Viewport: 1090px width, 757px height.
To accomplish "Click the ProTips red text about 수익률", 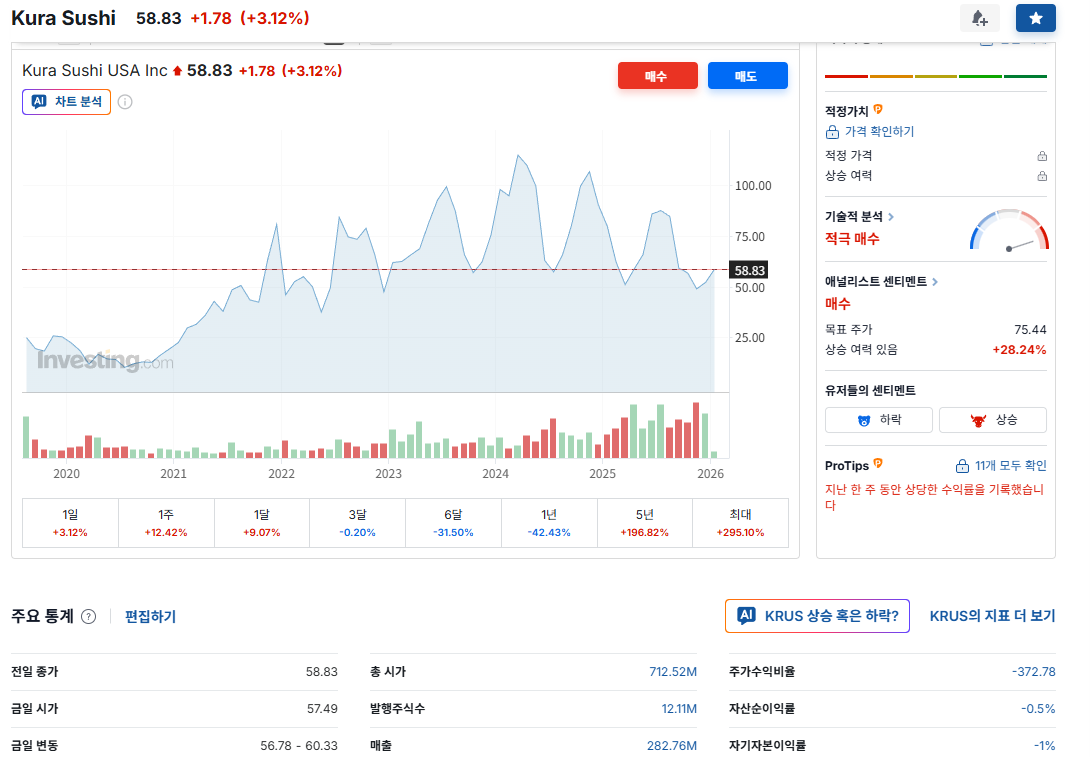I will [x=934, y=497].
